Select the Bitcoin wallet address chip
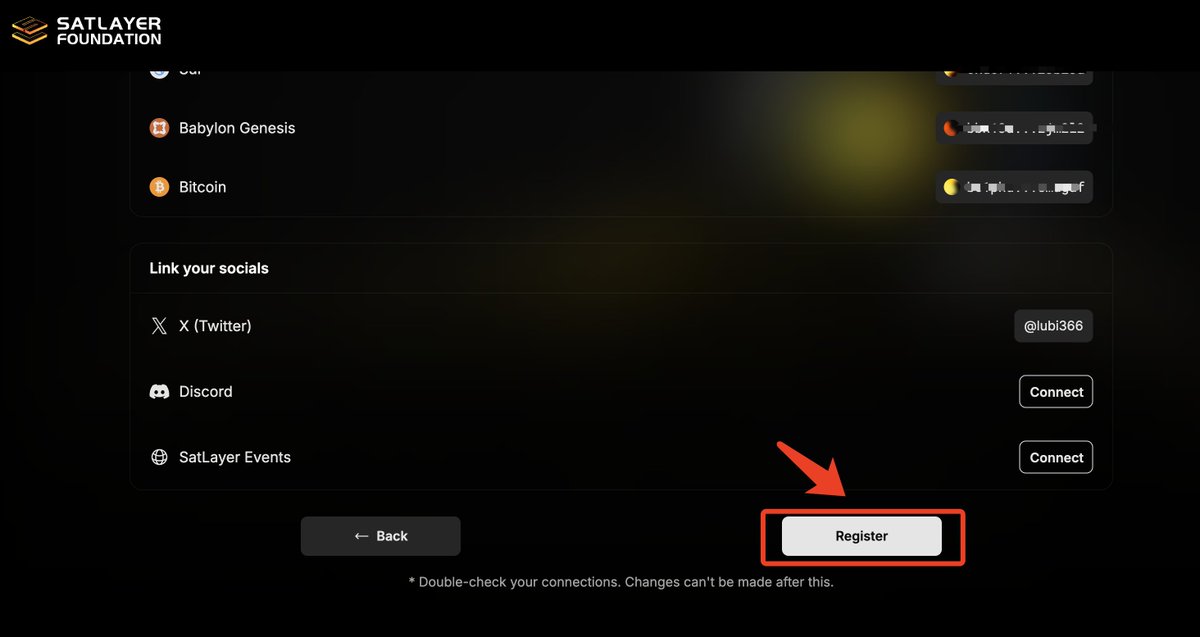Screen dimensions: 1200x637 (x=1014, y=187)
